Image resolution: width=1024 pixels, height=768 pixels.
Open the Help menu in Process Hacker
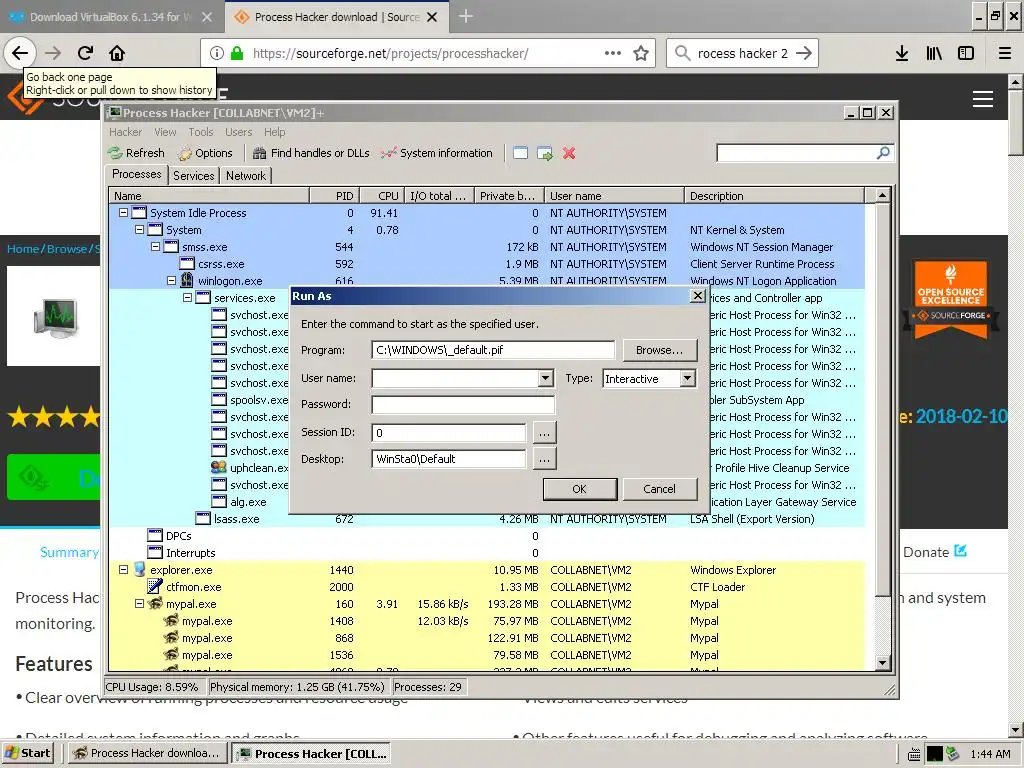tap(274, 132)
